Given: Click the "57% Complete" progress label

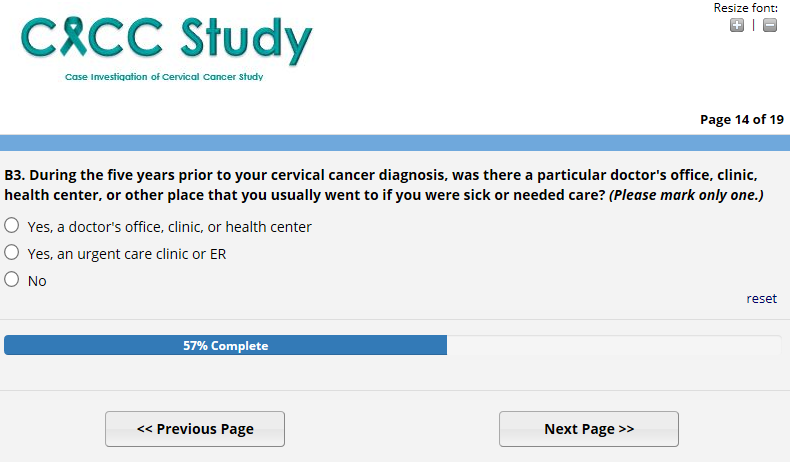Looking at the screenshot, I should [x=225, y=346].
